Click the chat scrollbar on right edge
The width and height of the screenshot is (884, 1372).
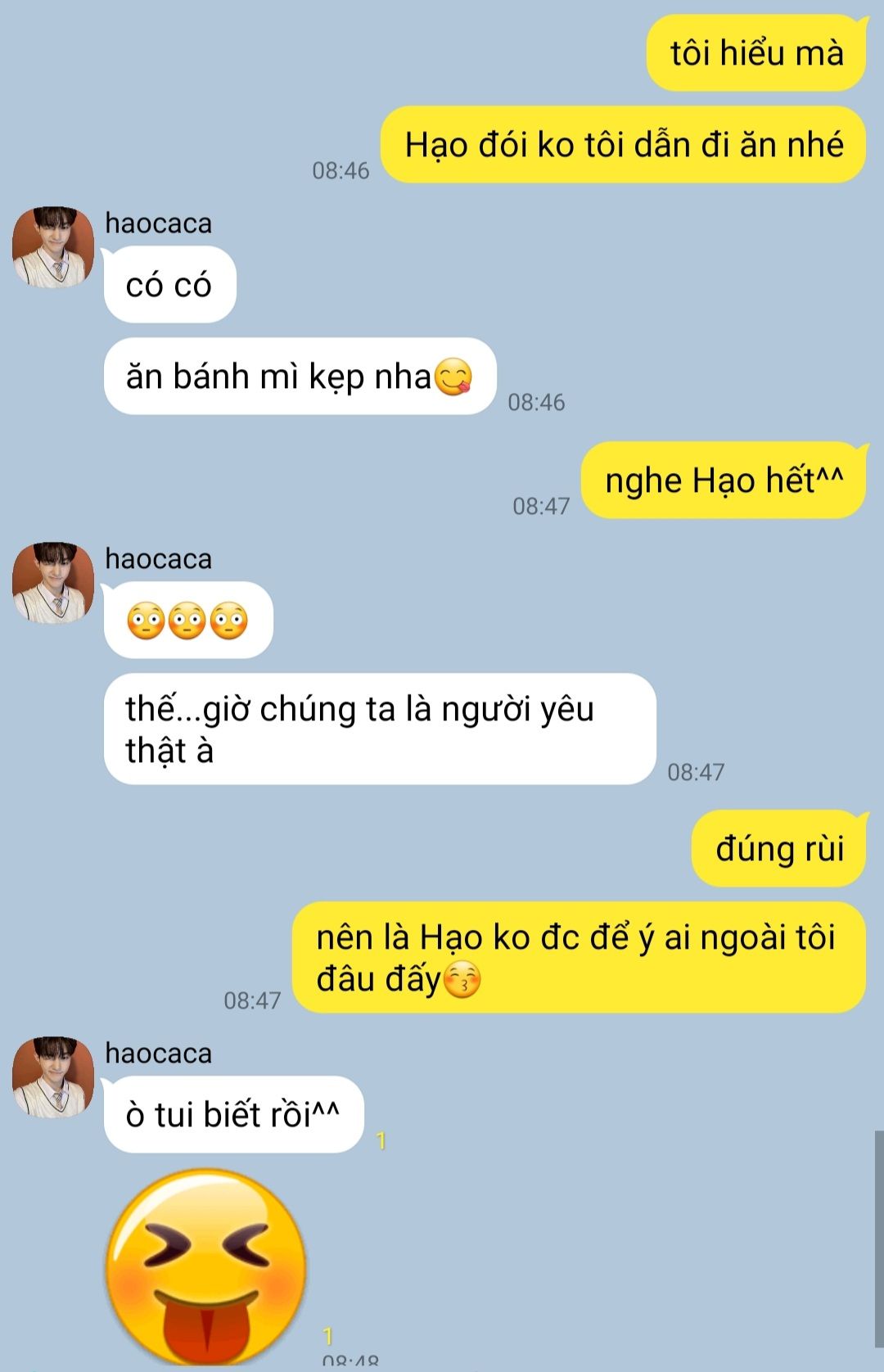(879, 1239)
